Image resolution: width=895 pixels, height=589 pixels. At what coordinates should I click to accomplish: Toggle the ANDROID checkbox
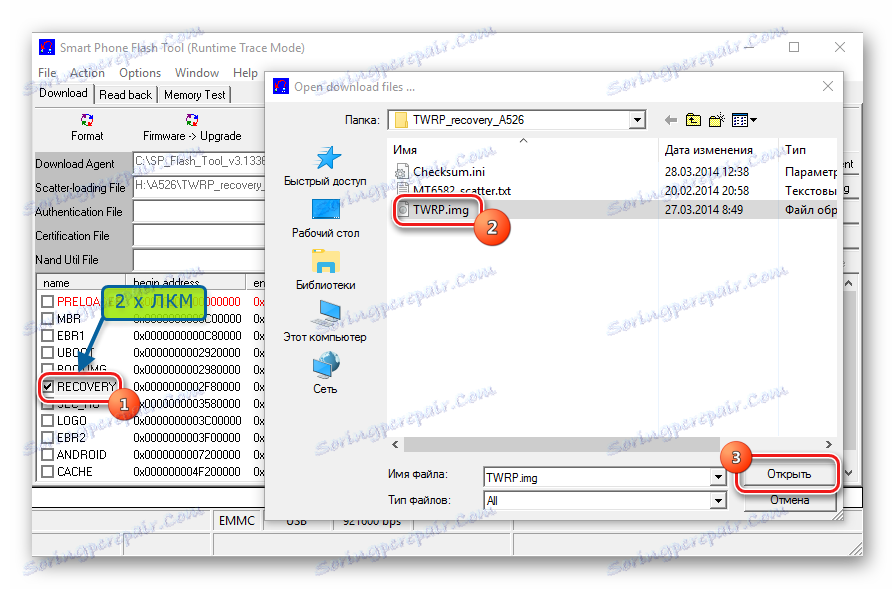47,455
